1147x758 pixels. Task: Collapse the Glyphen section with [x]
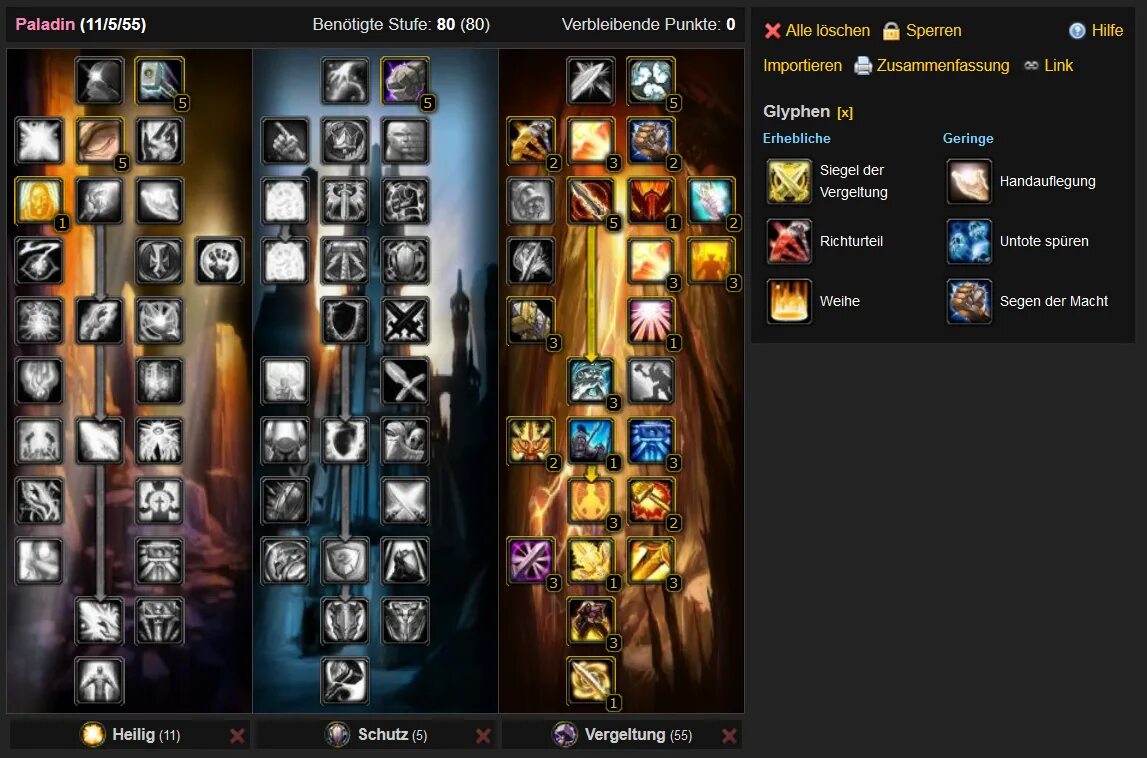click(x=845, y=113)
